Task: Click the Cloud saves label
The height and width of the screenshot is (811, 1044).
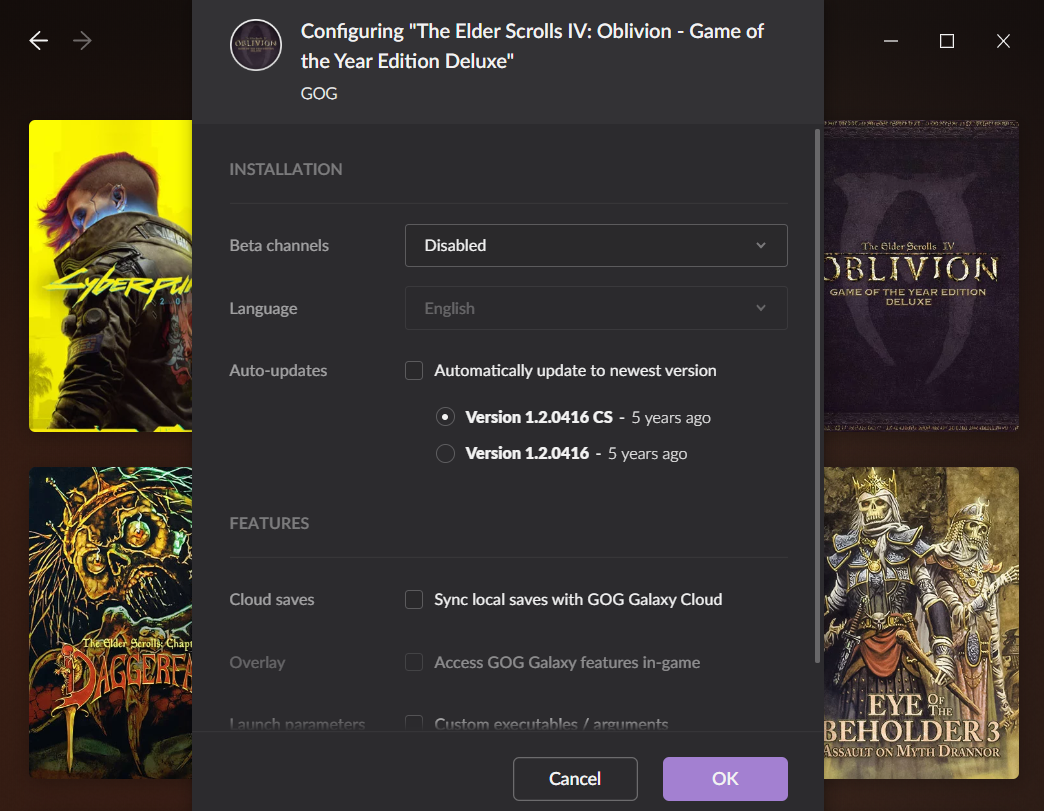Action: point(272,599)
